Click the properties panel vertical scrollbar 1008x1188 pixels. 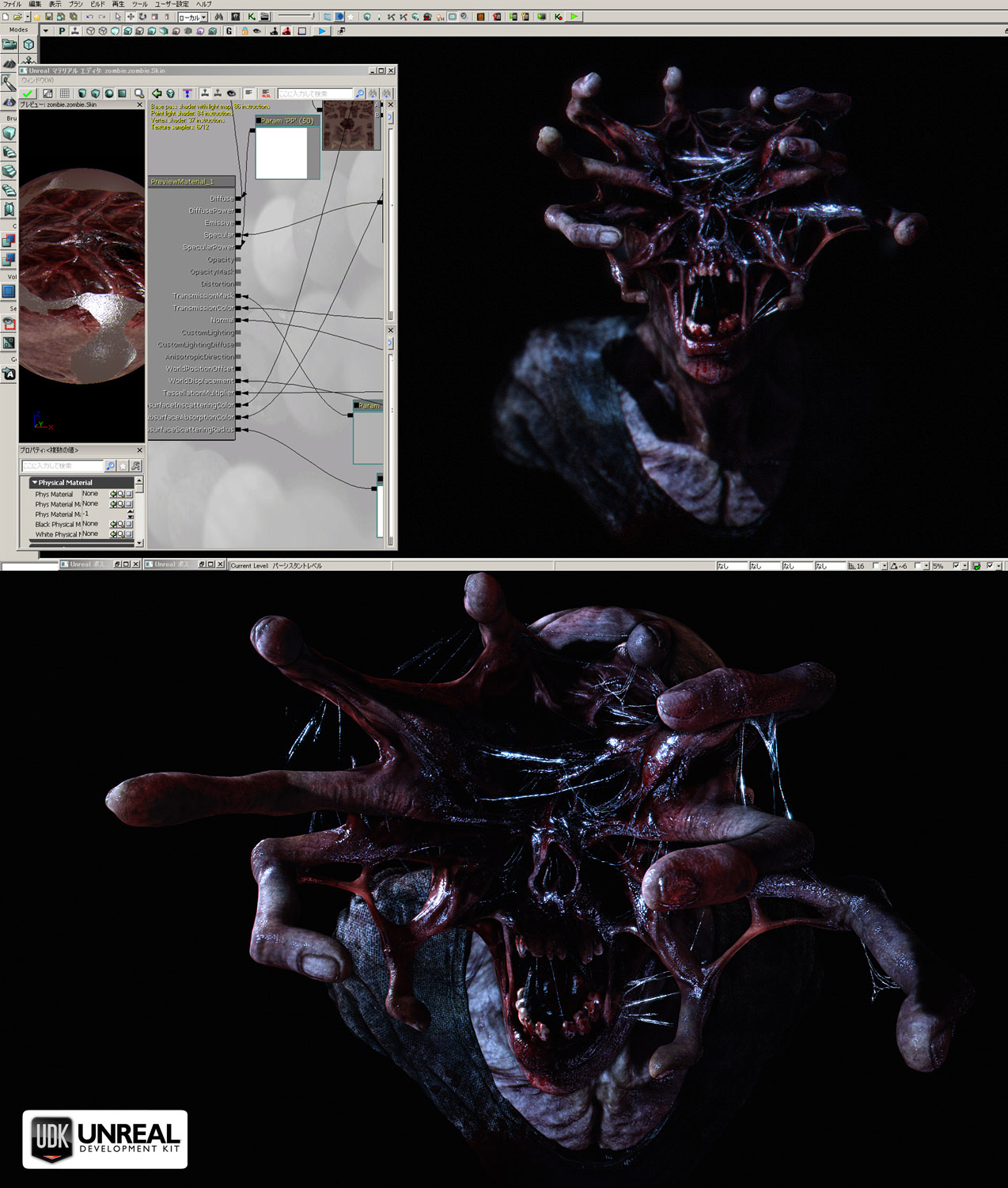139,511
